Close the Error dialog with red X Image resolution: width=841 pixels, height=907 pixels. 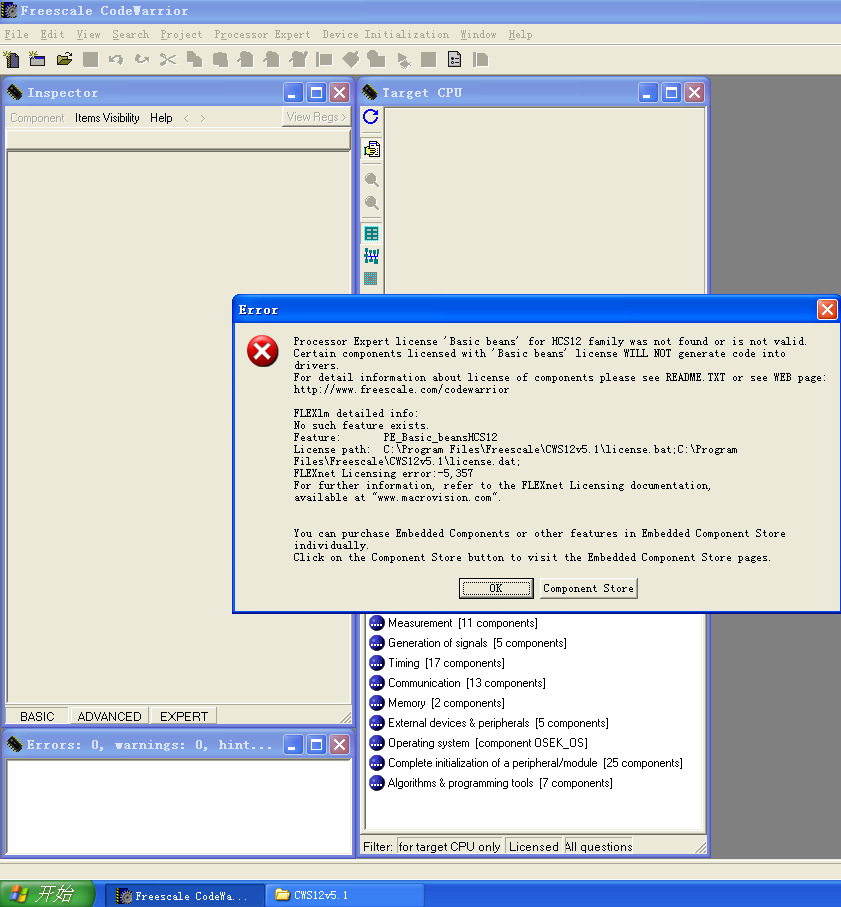(827, 310)
